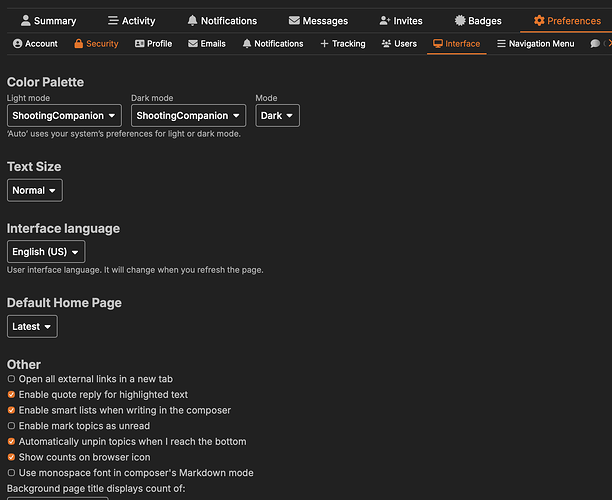The height and width of the screenshot is (500, 612).
Task: Click the Preferences gear icon
Action: [539, 21]
